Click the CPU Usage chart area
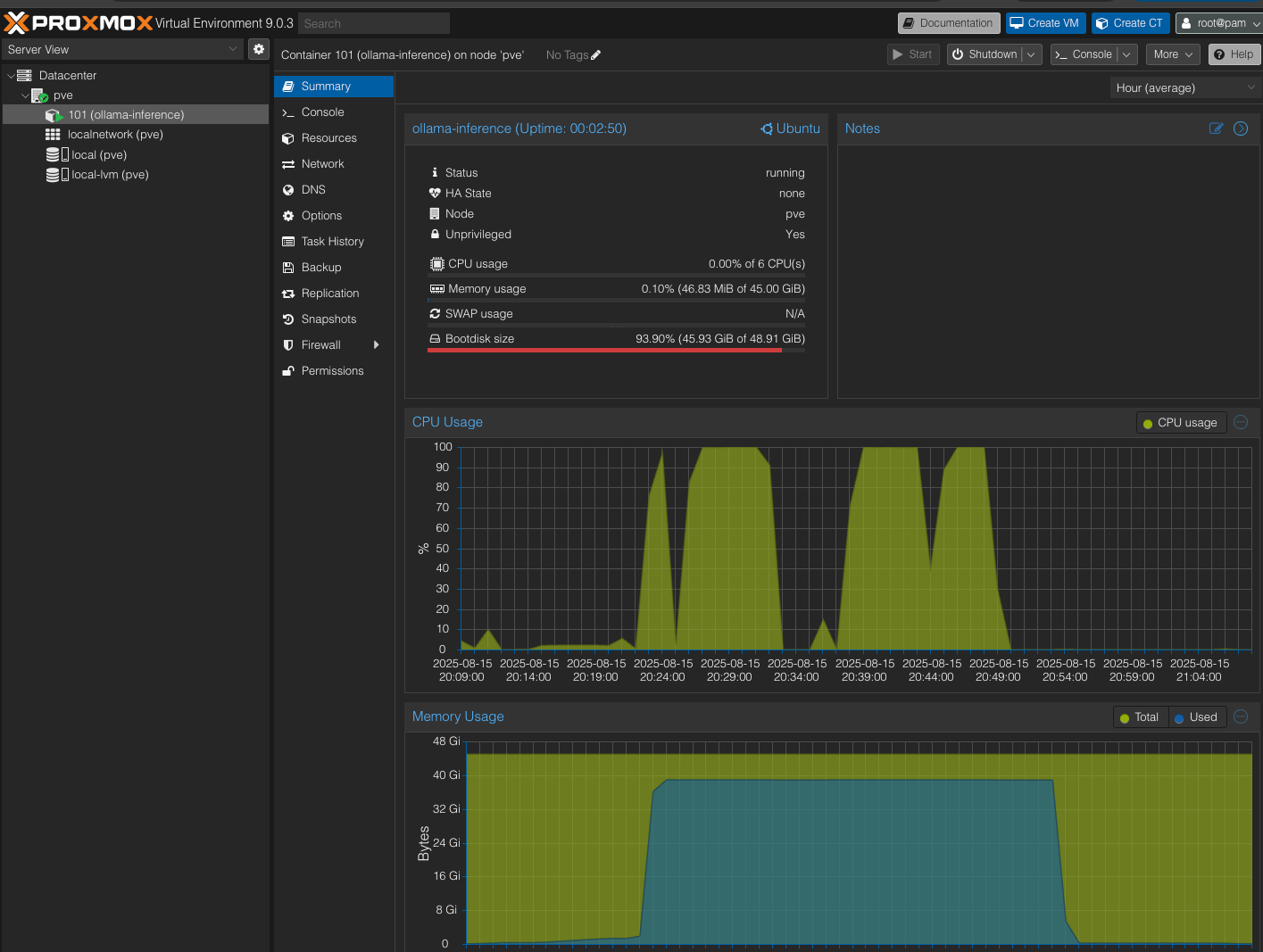 tap(856, 548)
